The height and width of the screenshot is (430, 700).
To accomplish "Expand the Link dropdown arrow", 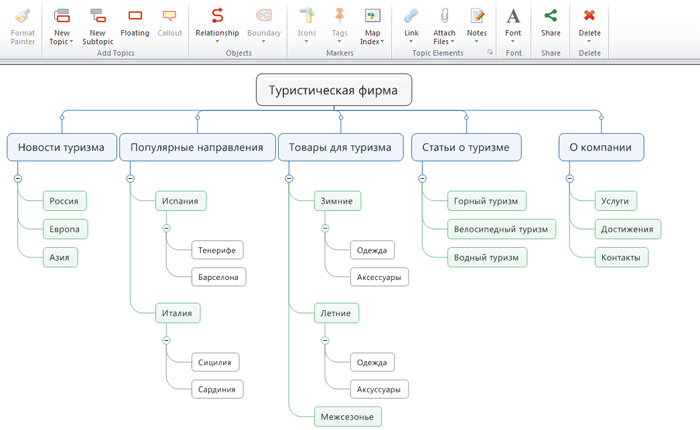I will click(x=411, y=42).
